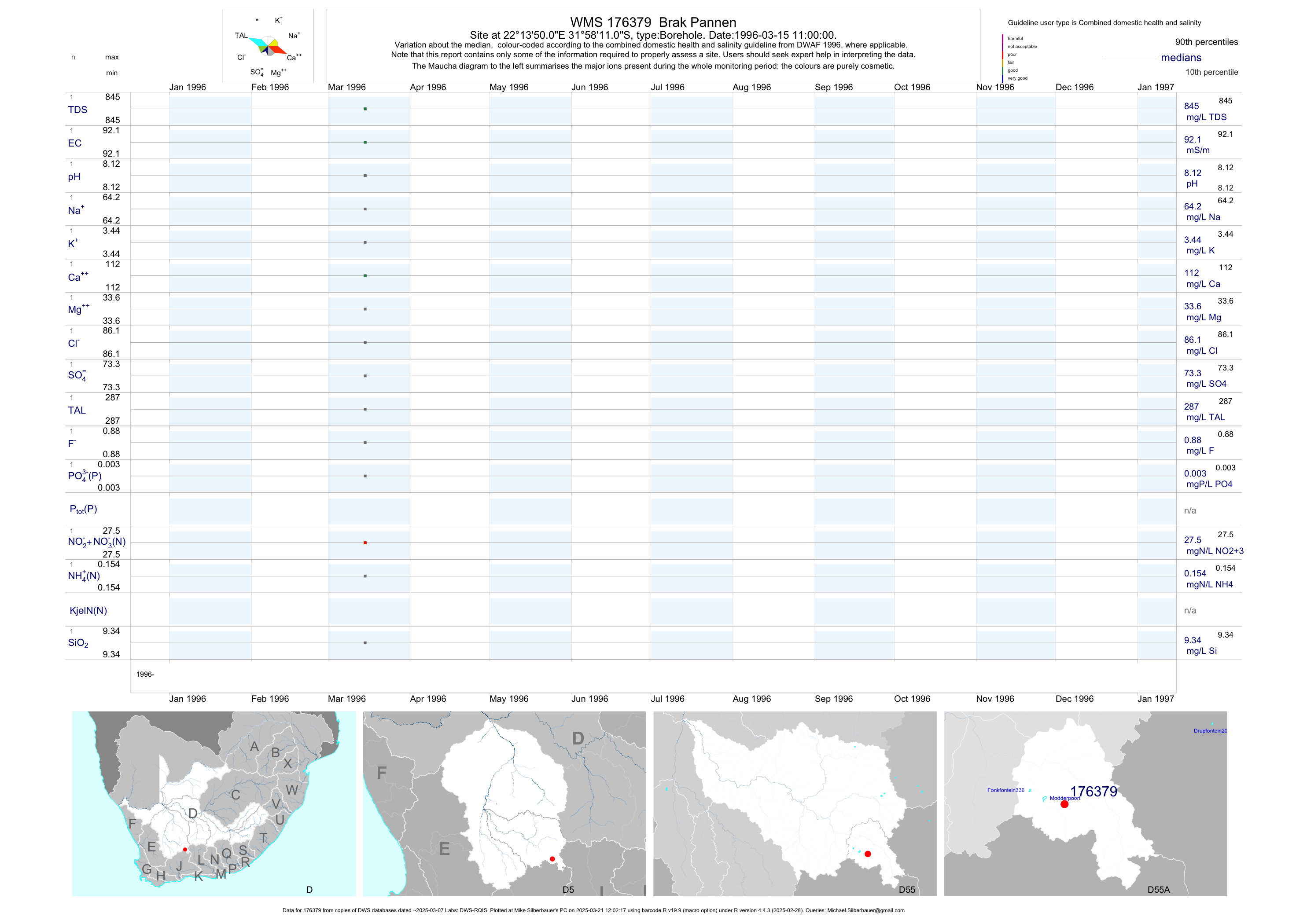Select the TDS parameter row label
Image resolution: width=1307 pixels, height=924 pixels.
(x=77, y=110)
